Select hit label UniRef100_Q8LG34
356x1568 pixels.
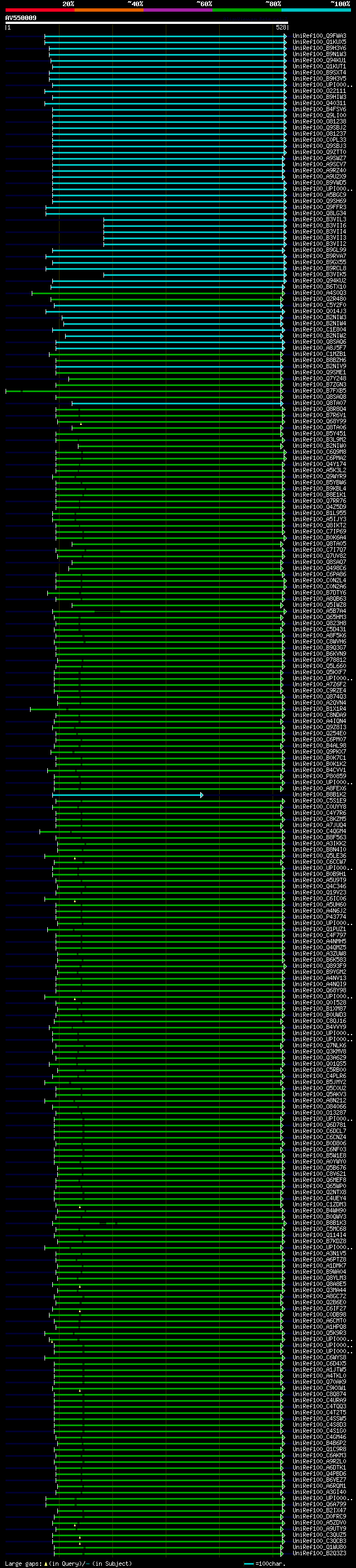coord(319,213)
